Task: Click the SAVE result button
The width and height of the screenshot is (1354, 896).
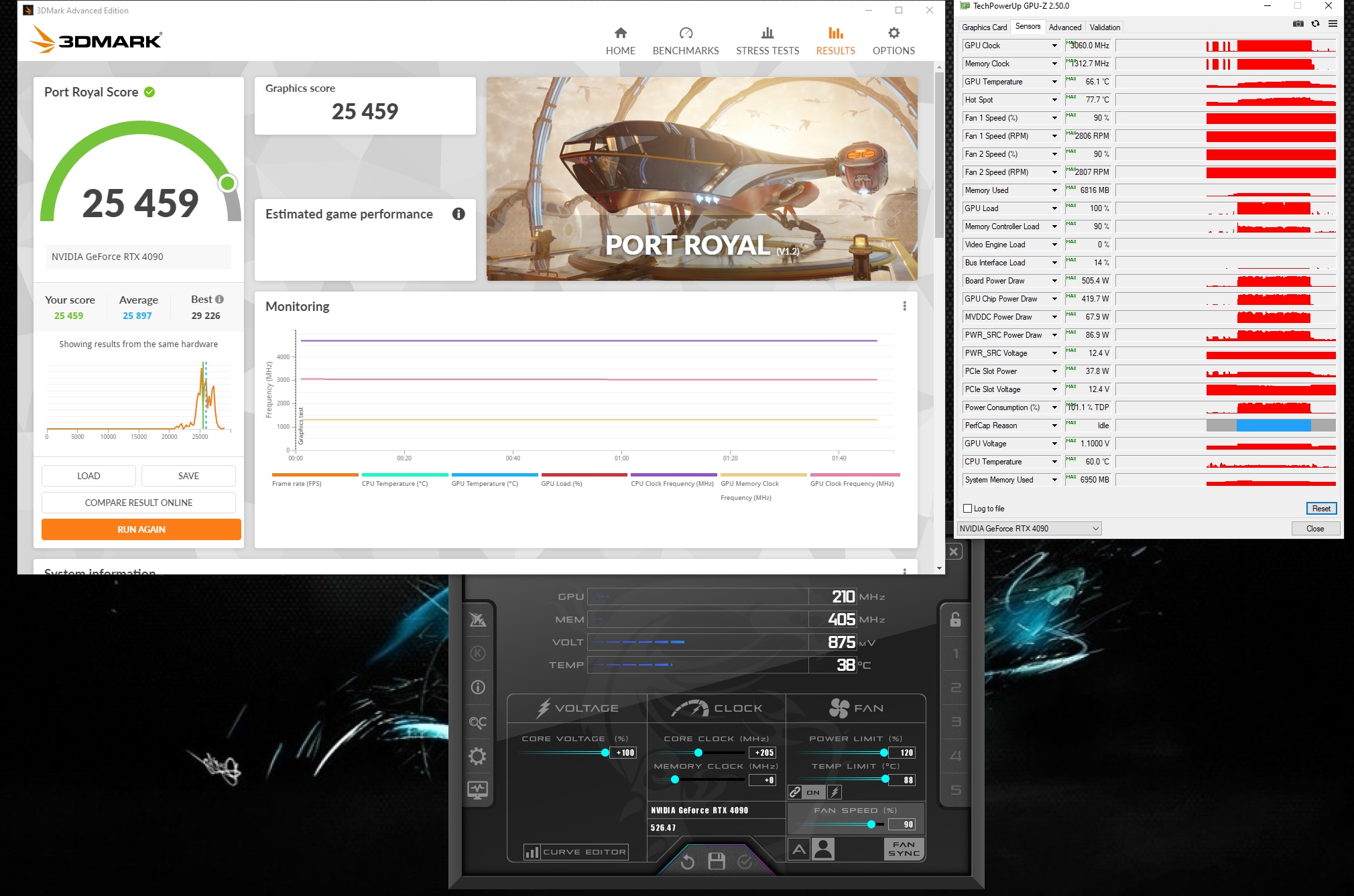Action: [188, 476]
